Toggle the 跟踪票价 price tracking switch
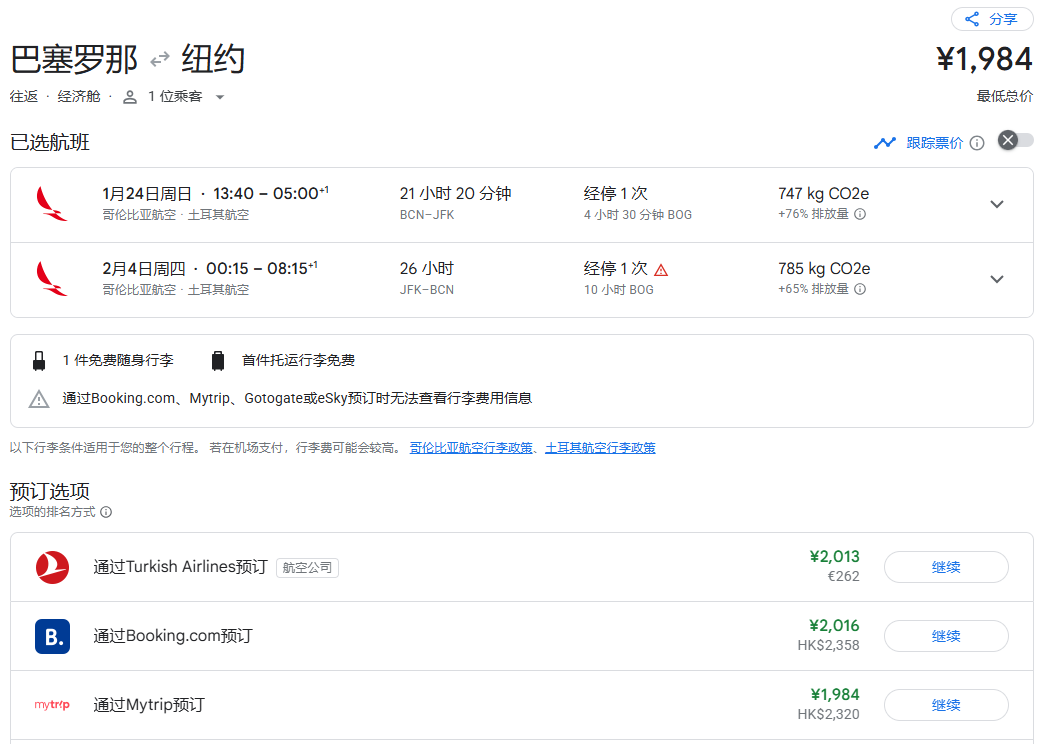Image resolution: width=1046 pixels, height=744 pixels. (1015, 141)
